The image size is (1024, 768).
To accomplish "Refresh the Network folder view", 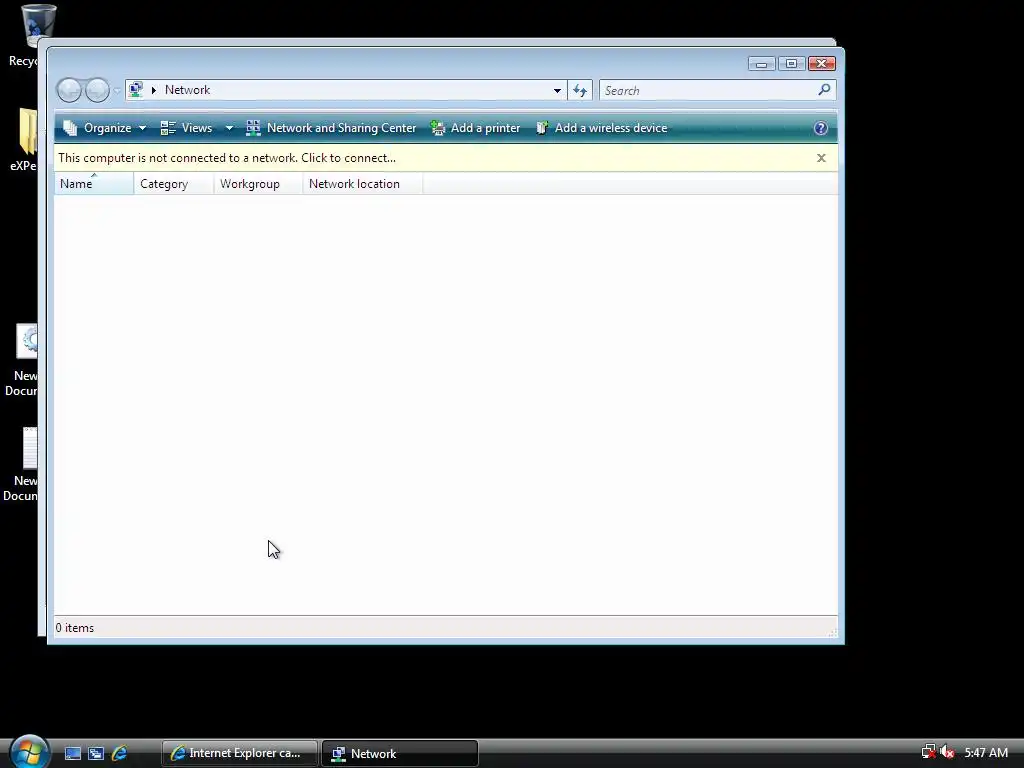I will (580, 90).
